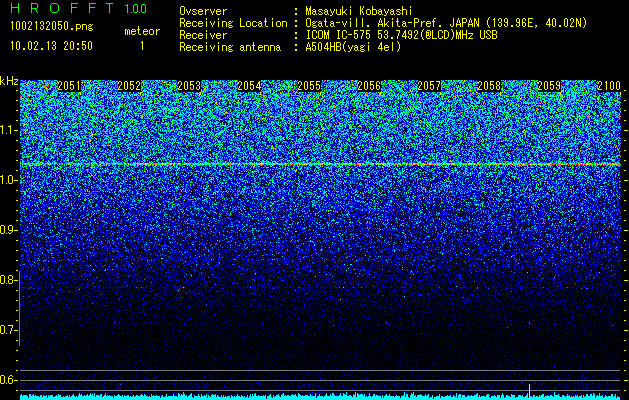Image resolution: width=629 pixels, height=400 pixels.
Task: Click the 0.8 kHz axis label
Action: (7, 280)
